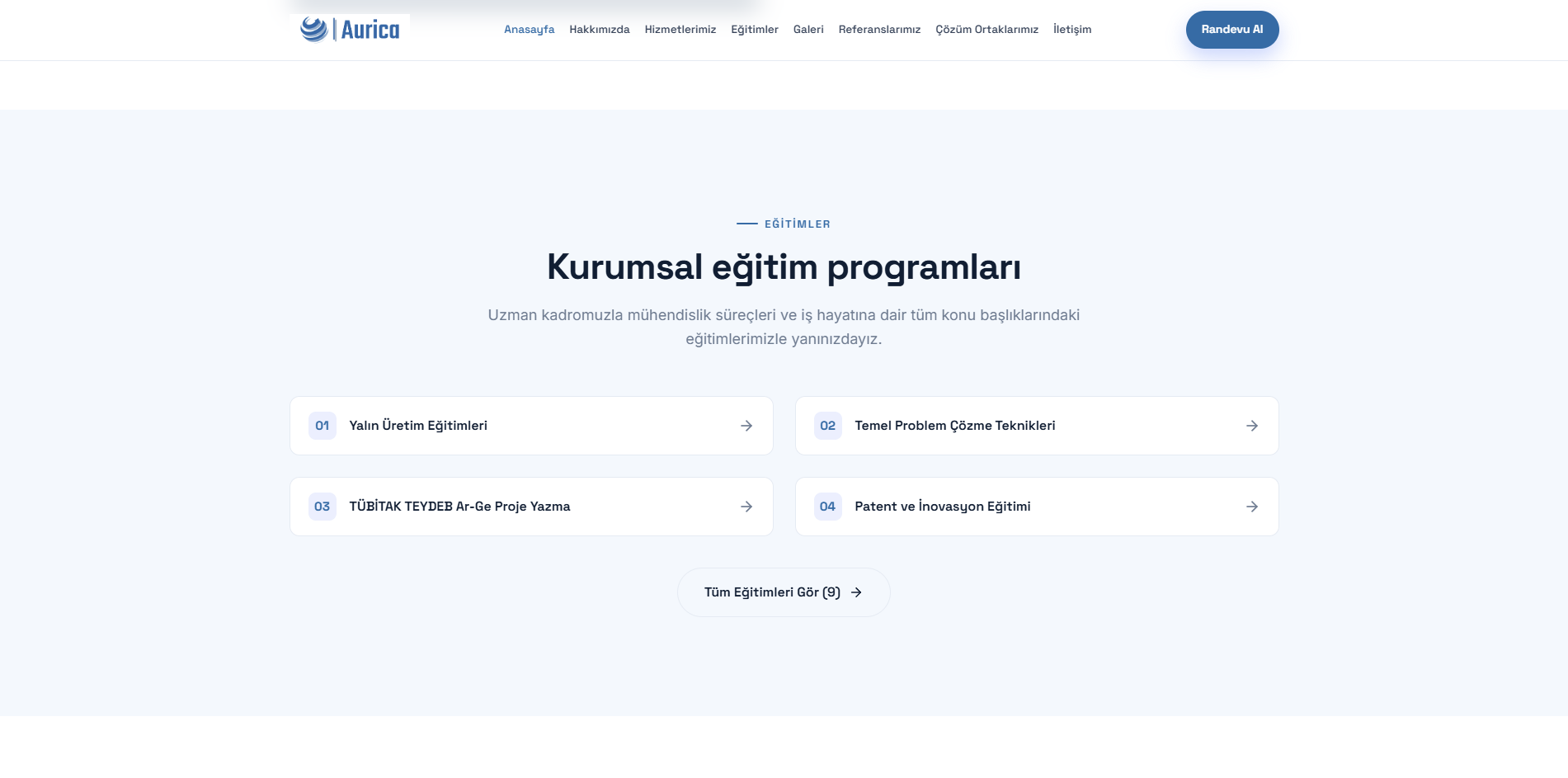The image size is (1568, 778).
Task: Go to Hakkımızda page
Action: coord(599,30)
